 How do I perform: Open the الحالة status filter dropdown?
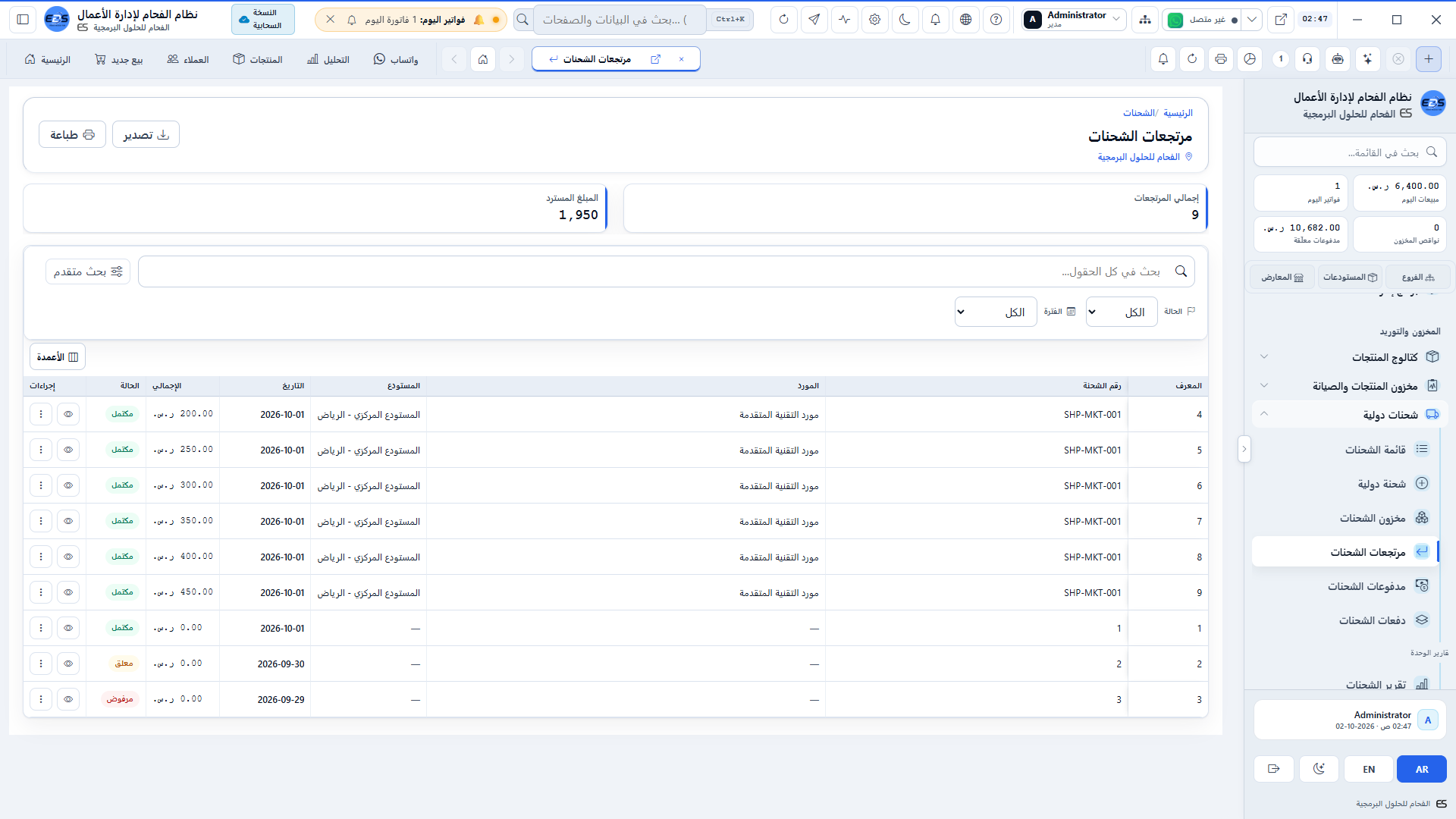pos(1122,312)
